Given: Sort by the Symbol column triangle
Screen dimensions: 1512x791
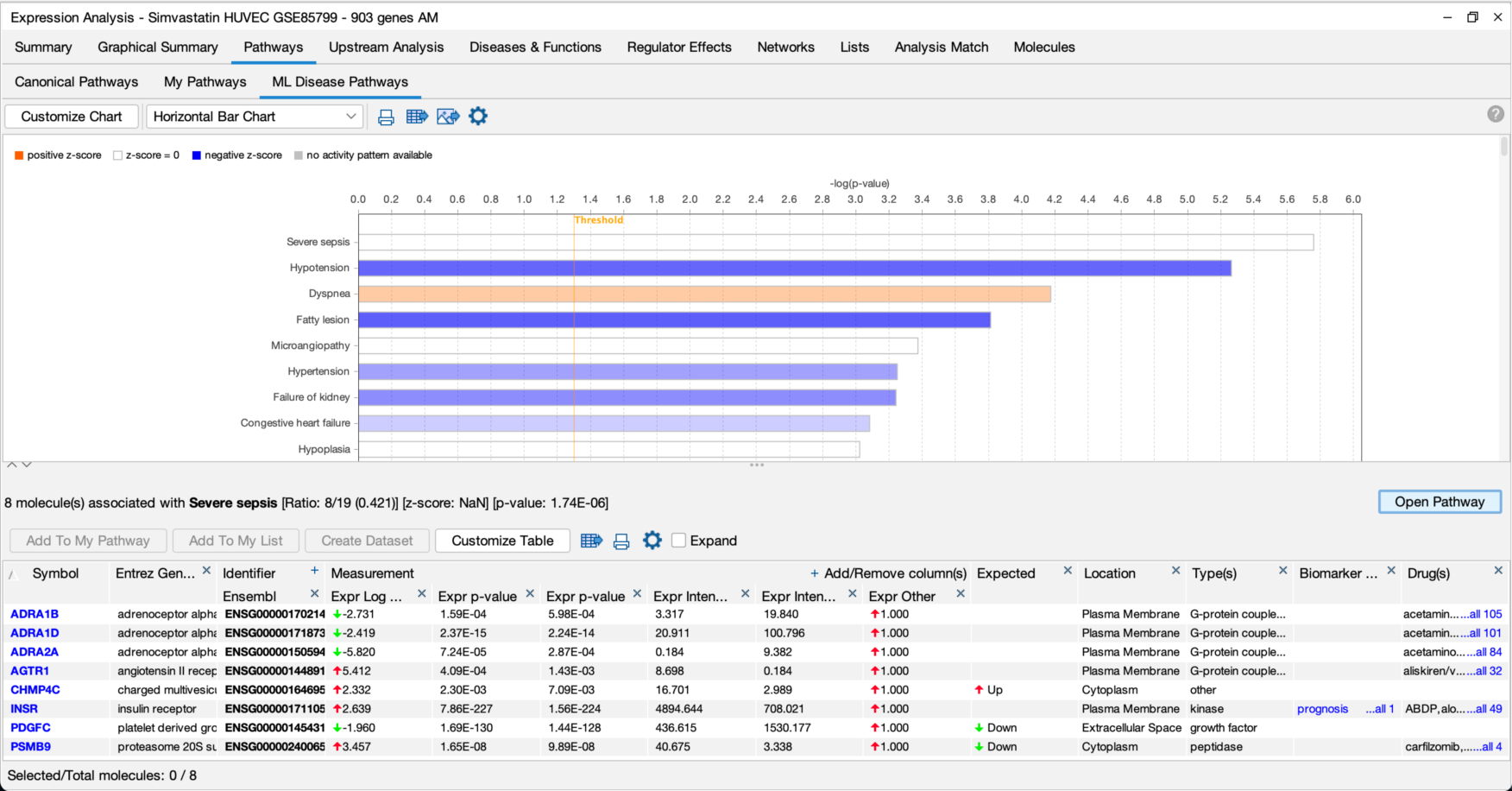Looking at the screenshot, I should click(12, 574).
